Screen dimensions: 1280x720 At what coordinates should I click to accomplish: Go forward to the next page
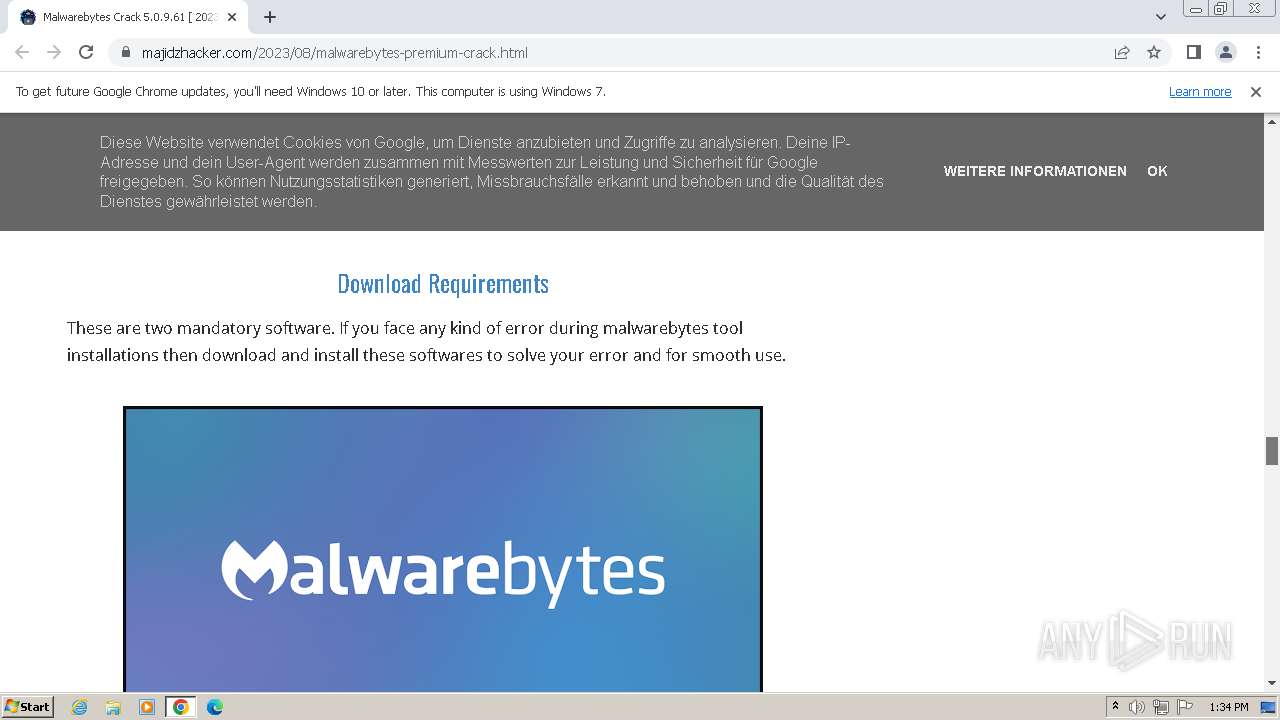(54, 52)
